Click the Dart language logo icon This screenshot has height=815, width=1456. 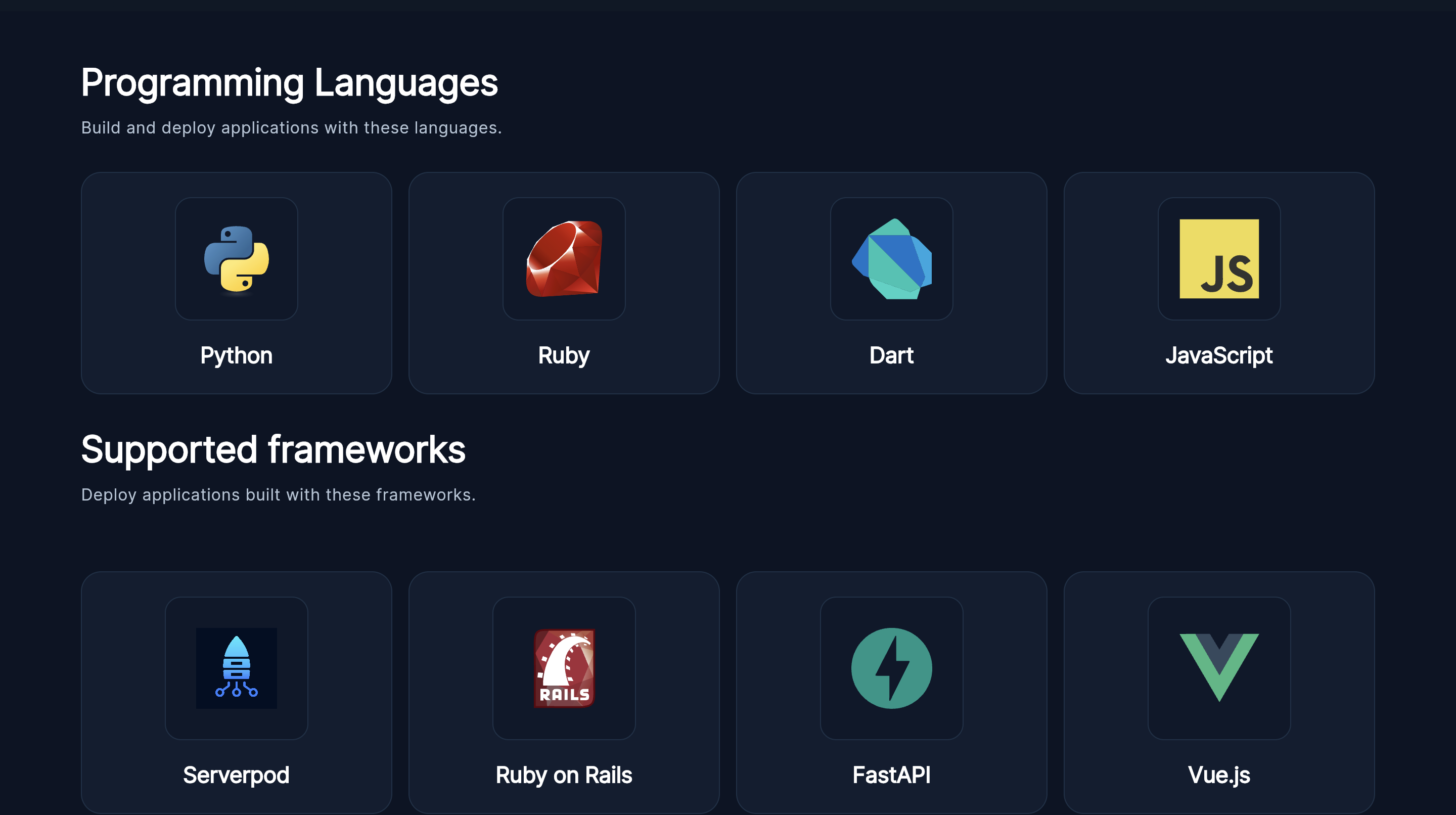pyautogui.click(x=891, y=259)
